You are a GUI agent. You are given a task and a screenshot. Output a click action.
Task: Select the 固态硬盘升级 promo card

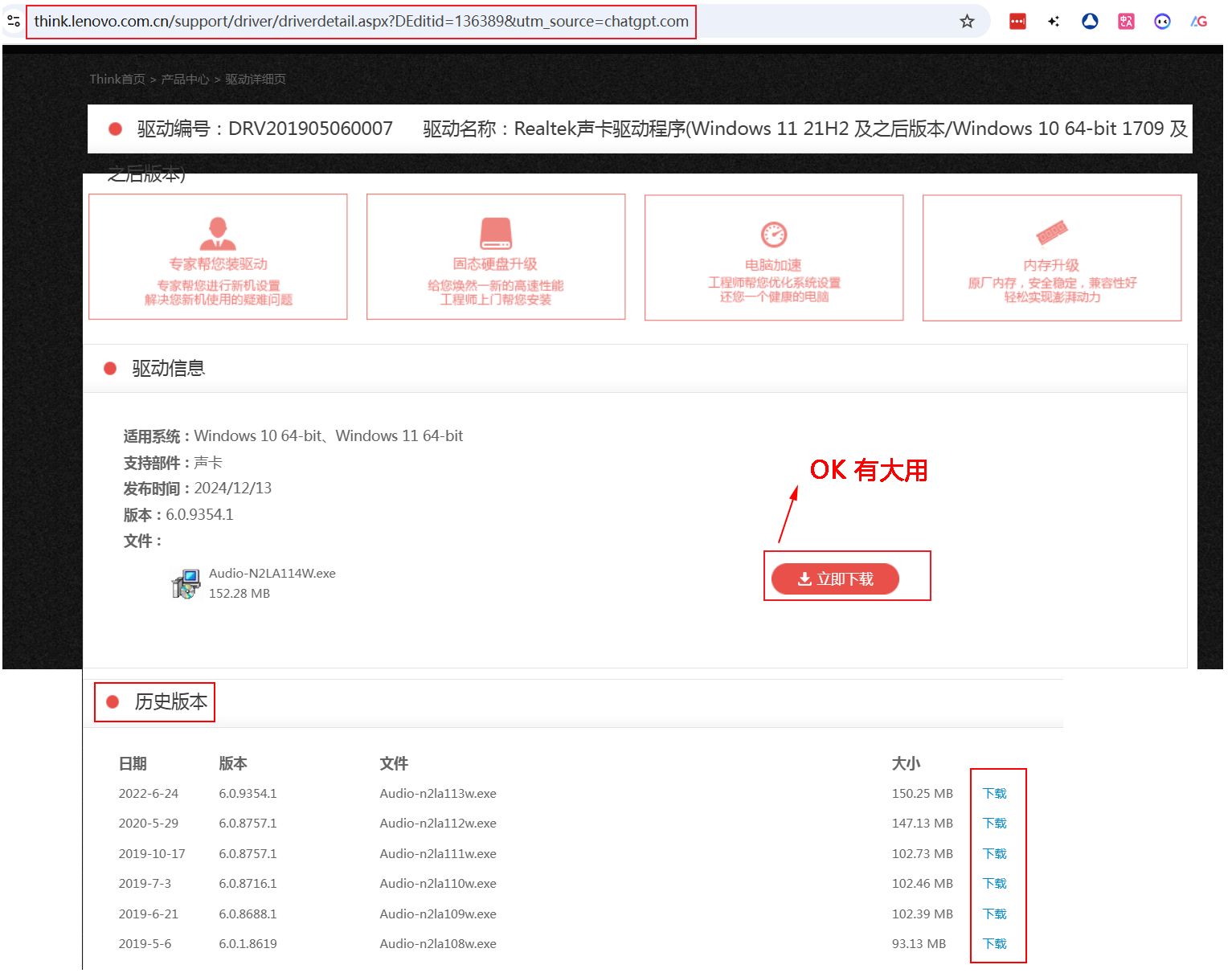coord(496,257)
